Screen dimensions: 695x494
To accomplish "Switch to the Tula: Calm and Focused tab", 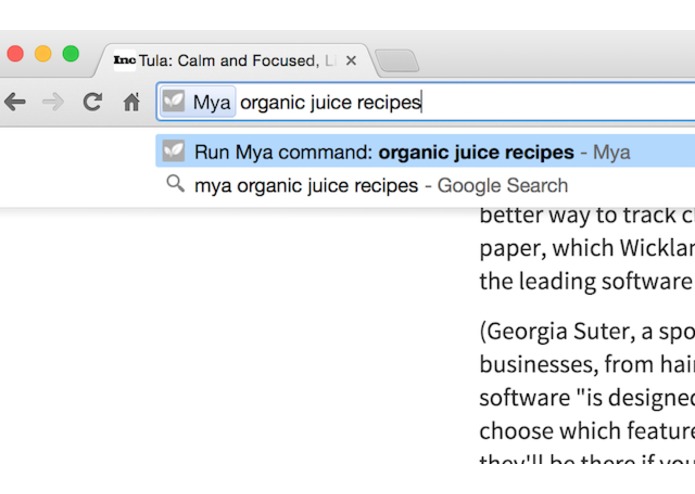I will [235, 60].
